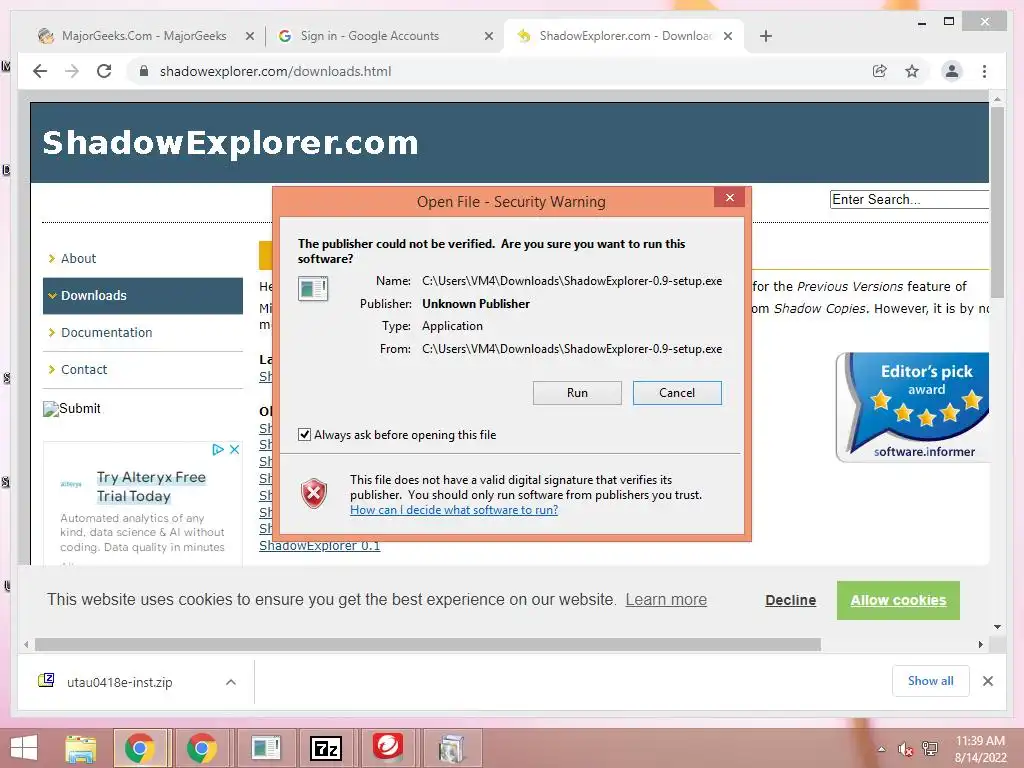Click the address bar URL
This screenshot has height=768, width=1024.
[x=275, y=71]
